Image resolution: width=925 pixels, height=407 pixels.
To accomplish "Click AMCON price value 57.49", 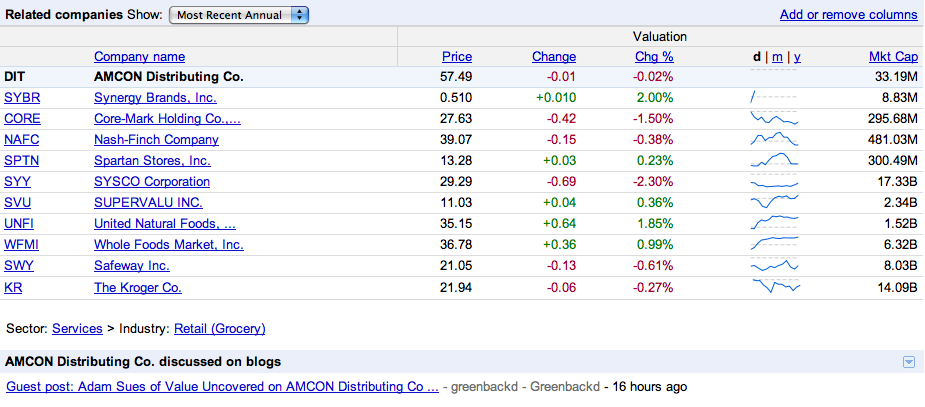I will (456, 77).
